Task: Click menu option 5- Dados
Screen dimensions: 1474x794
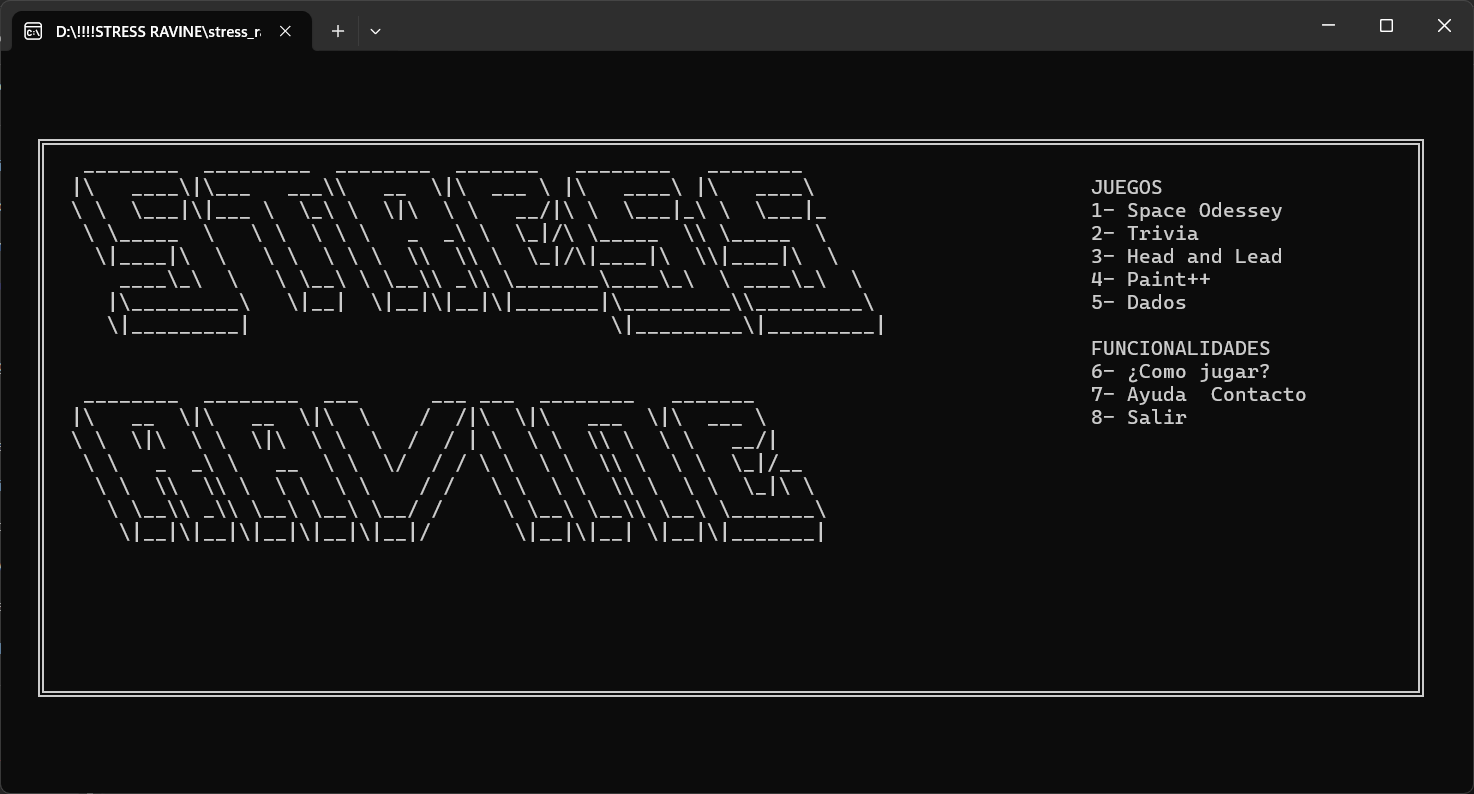Action: point(1139,302)
